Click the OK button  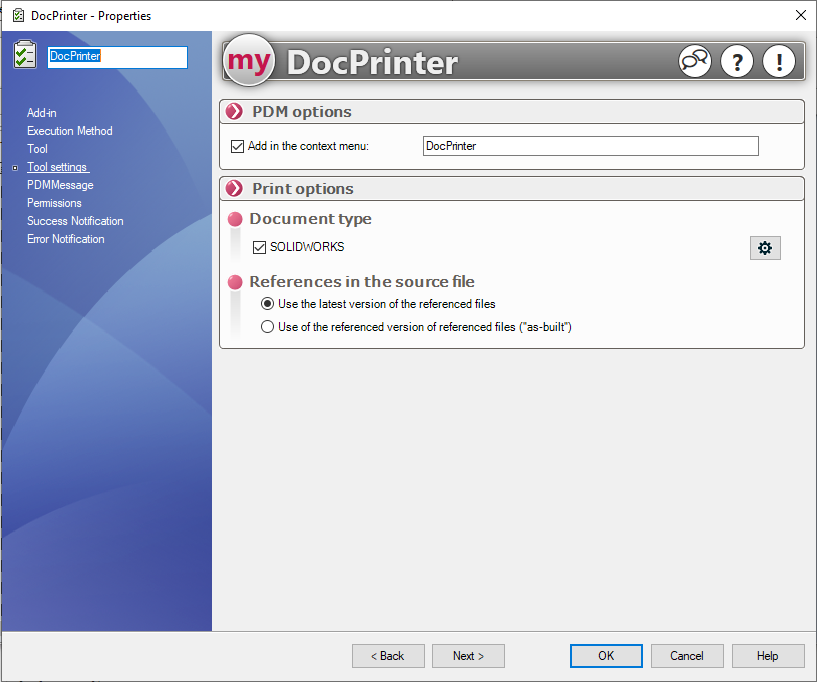(x=606, y=656)
